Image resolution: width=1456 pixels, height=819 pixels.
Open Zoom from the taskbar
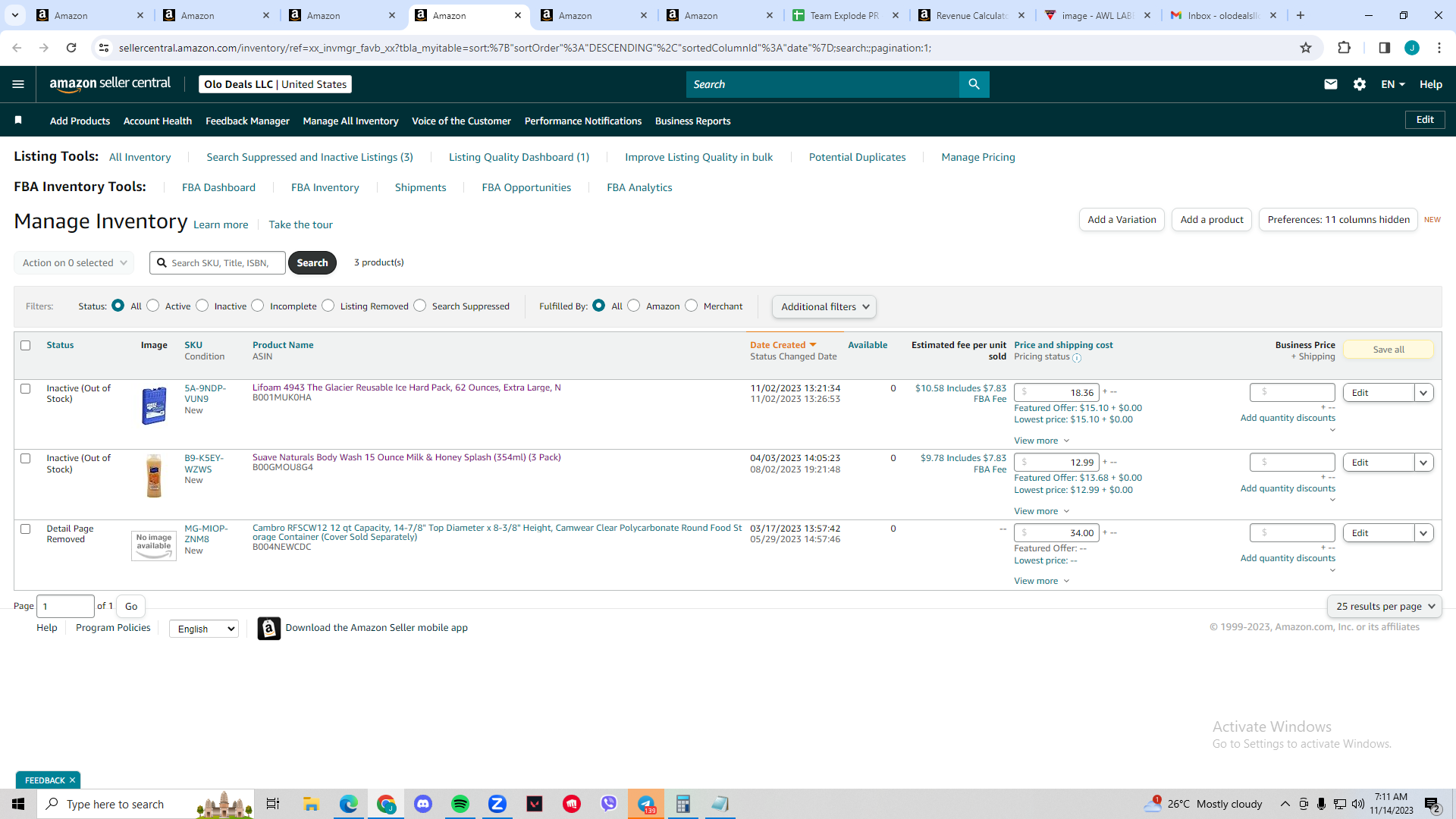tap(497, 804)
